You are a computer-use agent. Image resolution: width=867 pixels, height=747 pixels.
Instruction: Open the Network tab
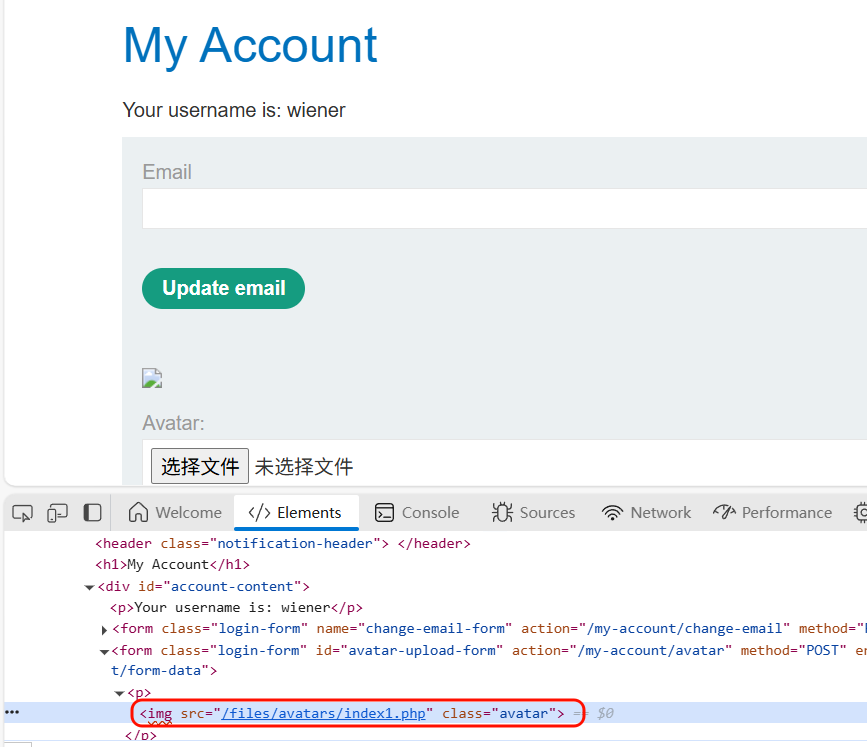[x=646, y=513]
